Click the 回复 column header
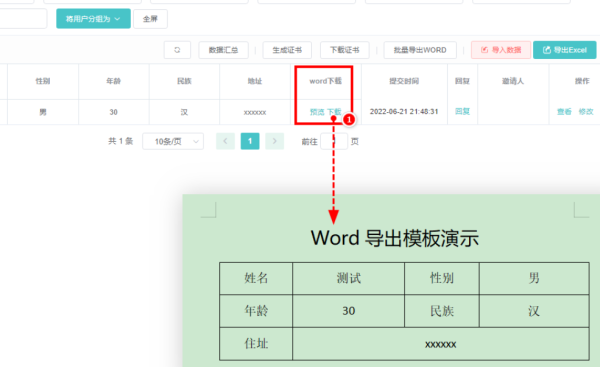 pos(462,81)
